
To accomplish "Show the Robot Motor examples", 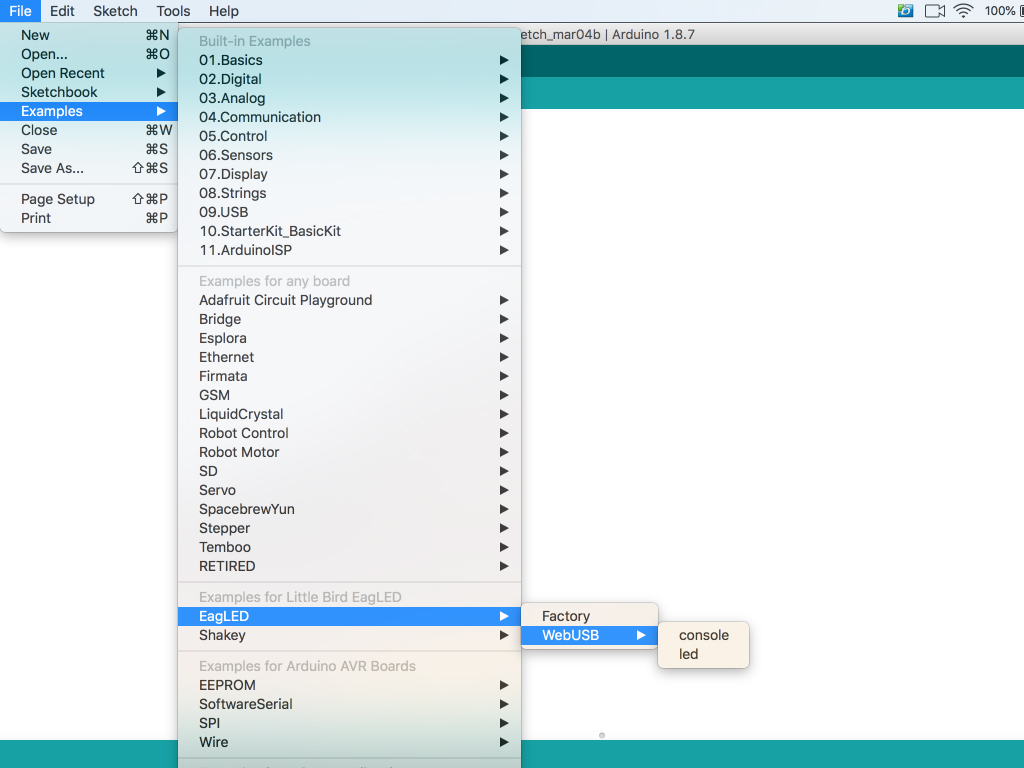I will [x=349, y=451].
